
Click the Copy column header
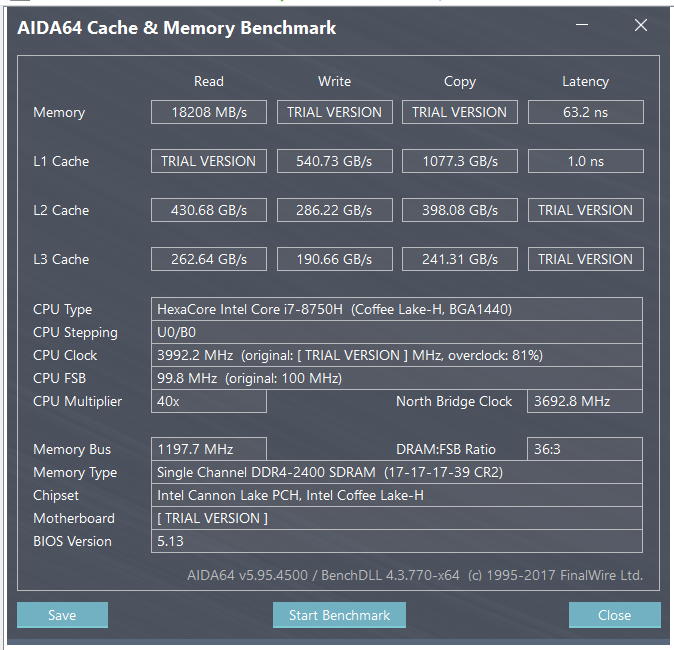(x=460, y=82)
